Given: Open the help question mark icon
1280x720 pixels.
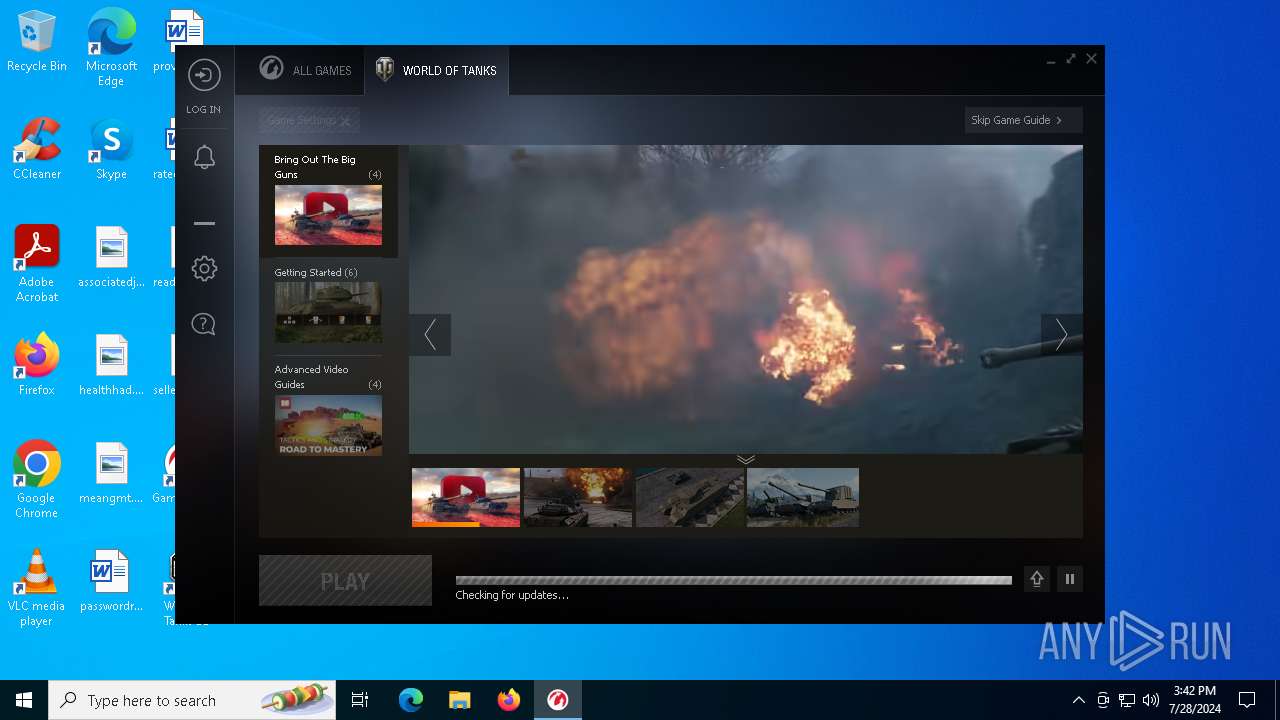Looking at the screenshot, I should [x=204, y=324].
